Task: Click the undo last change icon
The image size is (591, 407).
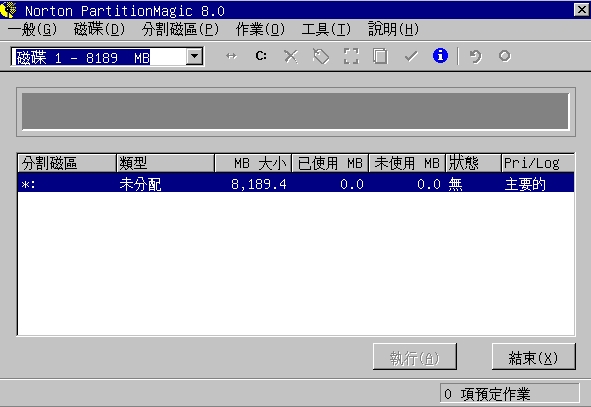Action: point(475,57)
